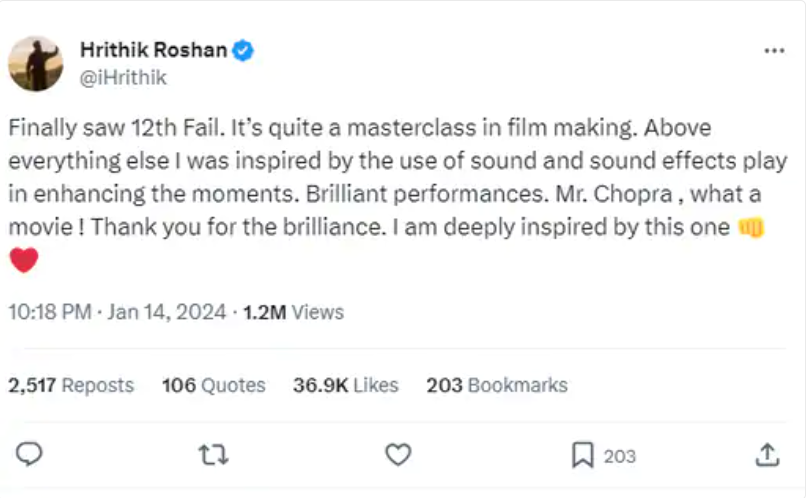Open the @iHrithik handle link
The width and height of the screenshot is (812, 498).
123,78
